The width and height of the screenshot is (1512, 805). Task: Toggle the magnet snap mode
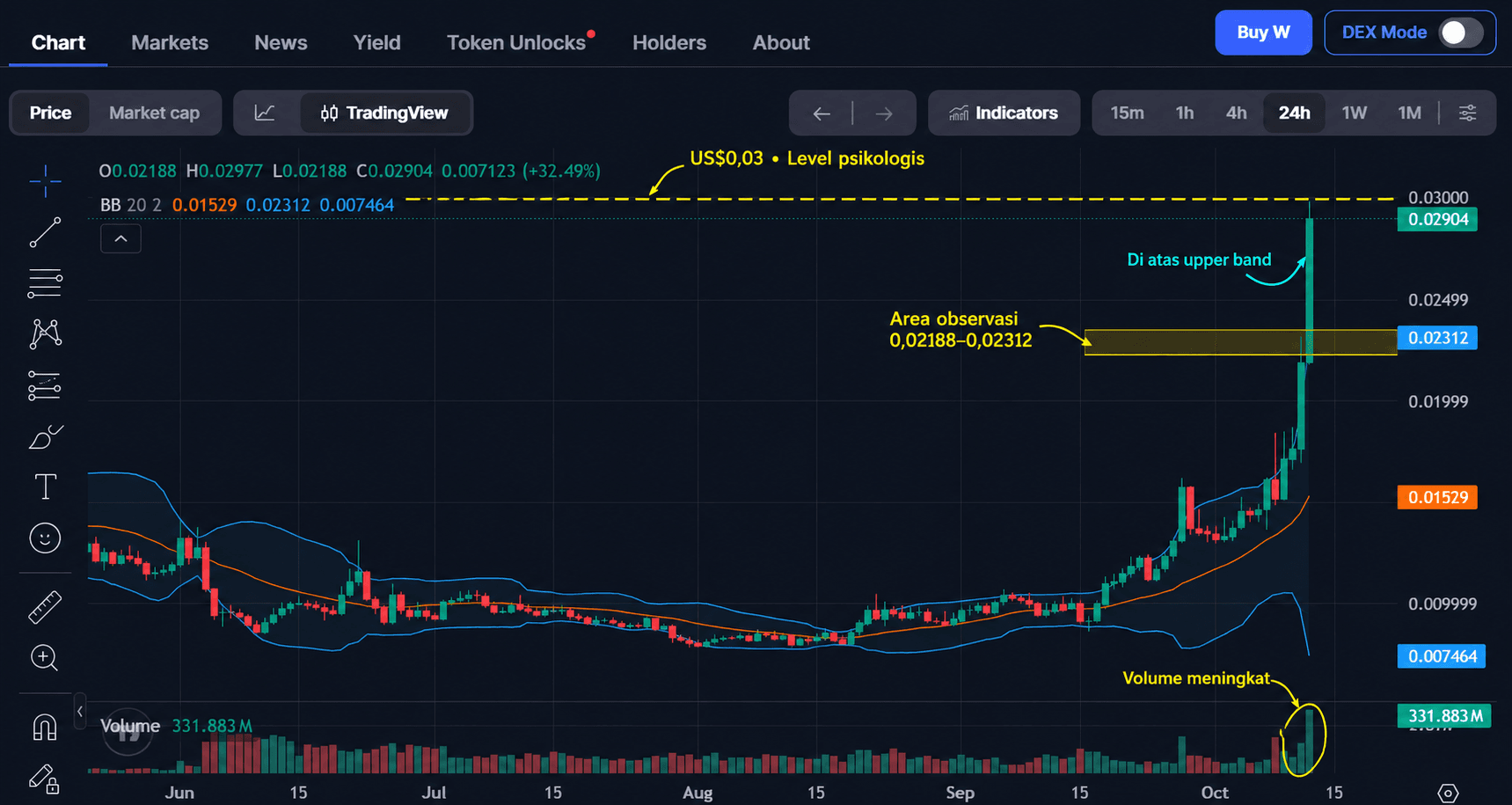pyautogui.click(x=45, y=728)
